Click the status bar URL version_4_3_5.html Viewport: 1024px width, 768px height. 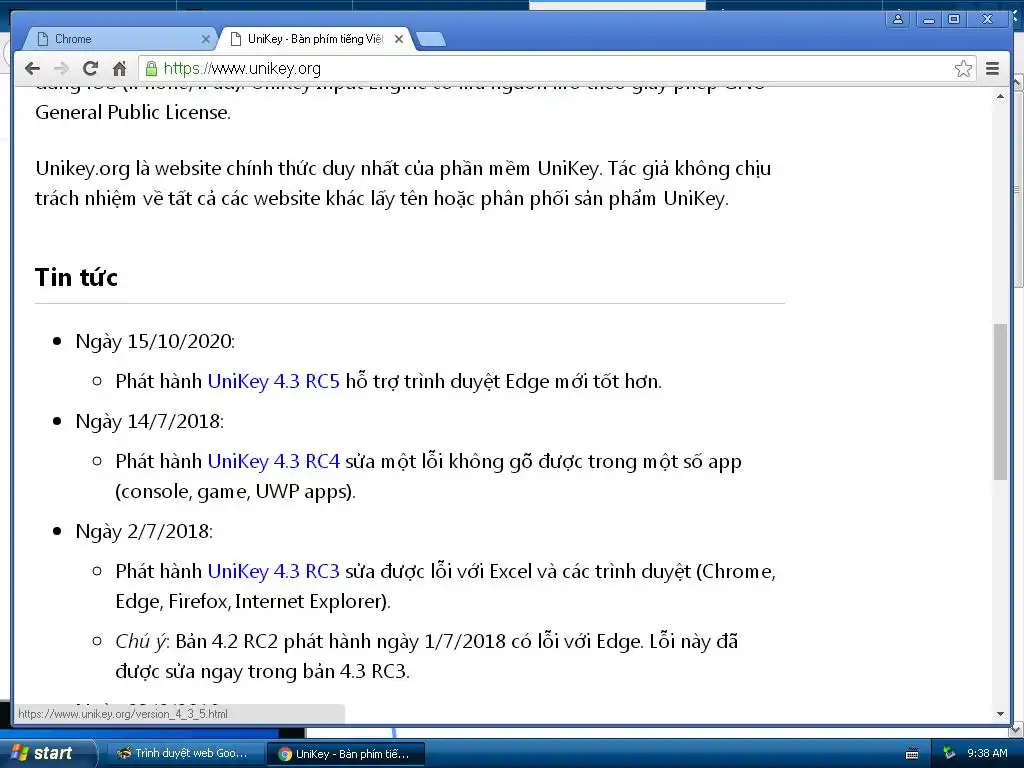click(123, 714)
